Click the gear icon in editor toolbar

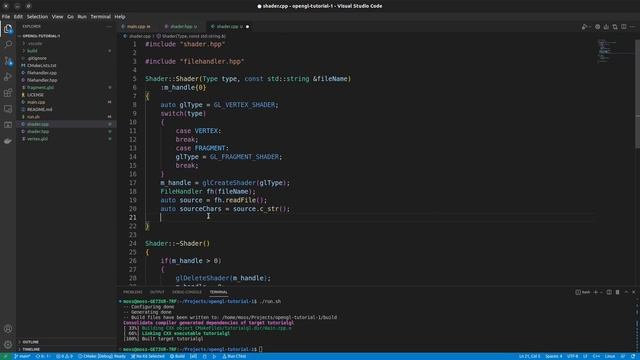597,27
